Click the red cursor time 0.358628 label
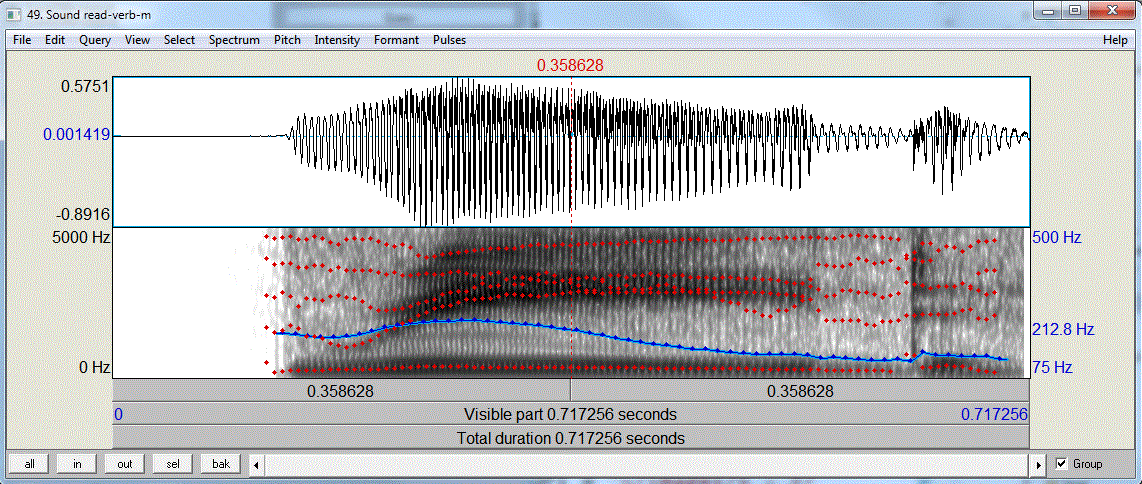1142x484 pixels. click(570, 66)
